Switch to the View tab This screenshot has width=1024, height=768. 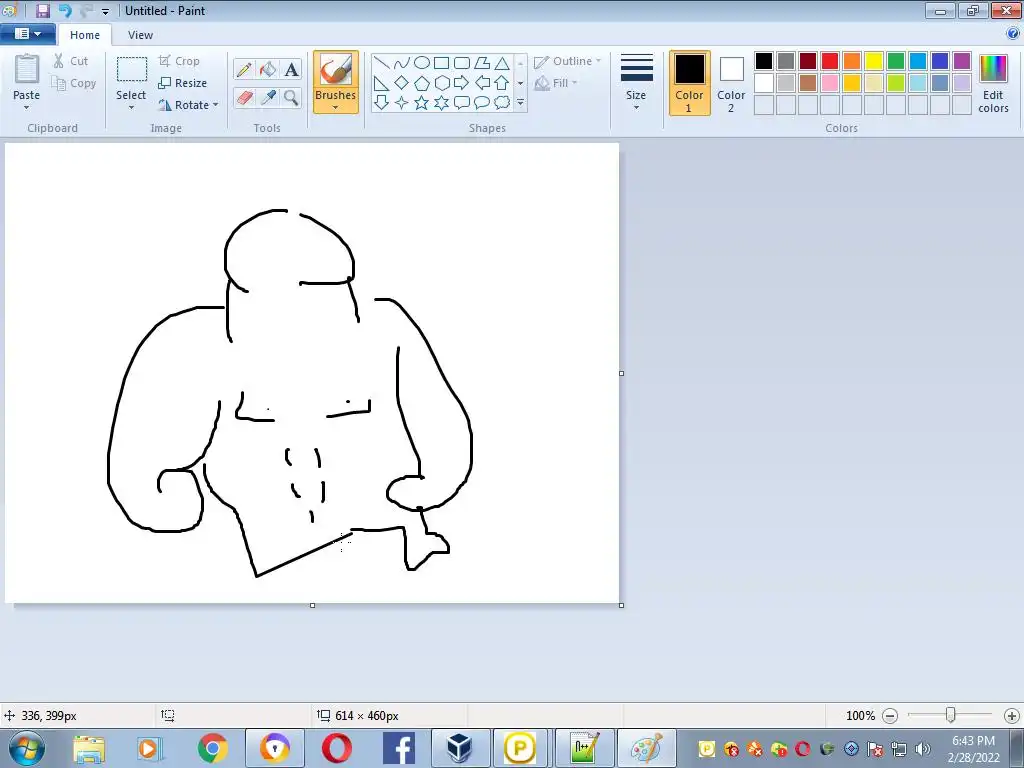[140, 35]
